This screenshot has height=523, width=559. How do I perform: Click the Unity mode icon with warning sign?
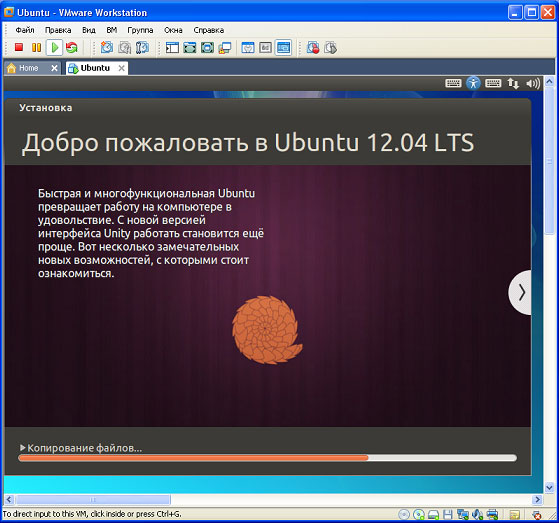coord(225,47)
